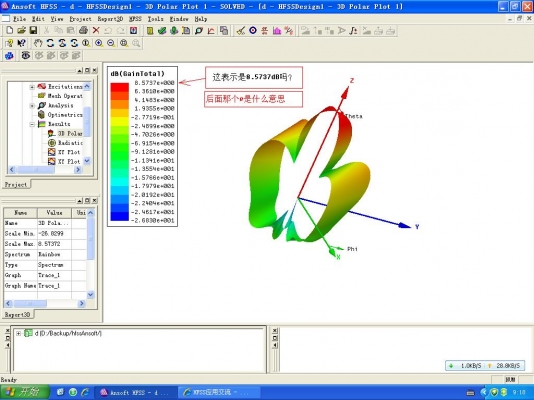This screenshot has width=534, height=400.
Task: Select the Pan hand tool
Action: pos(38,43)
